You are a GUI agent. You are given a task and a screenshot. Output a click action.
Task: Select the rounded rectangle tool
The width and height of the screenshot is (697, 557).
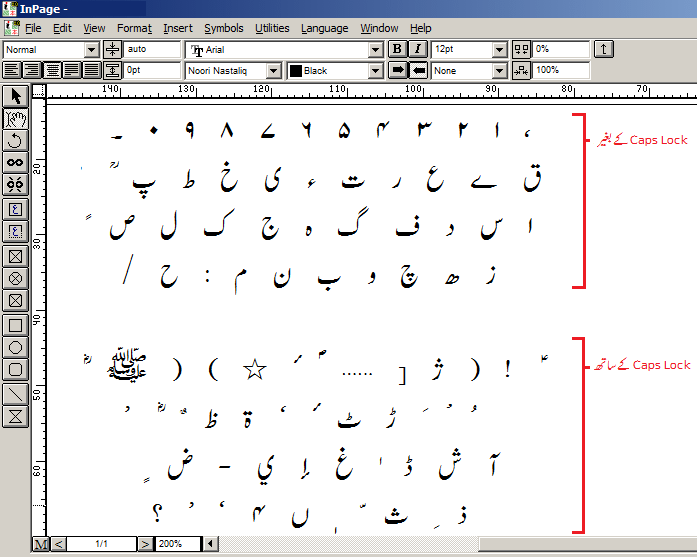[15, 370]
